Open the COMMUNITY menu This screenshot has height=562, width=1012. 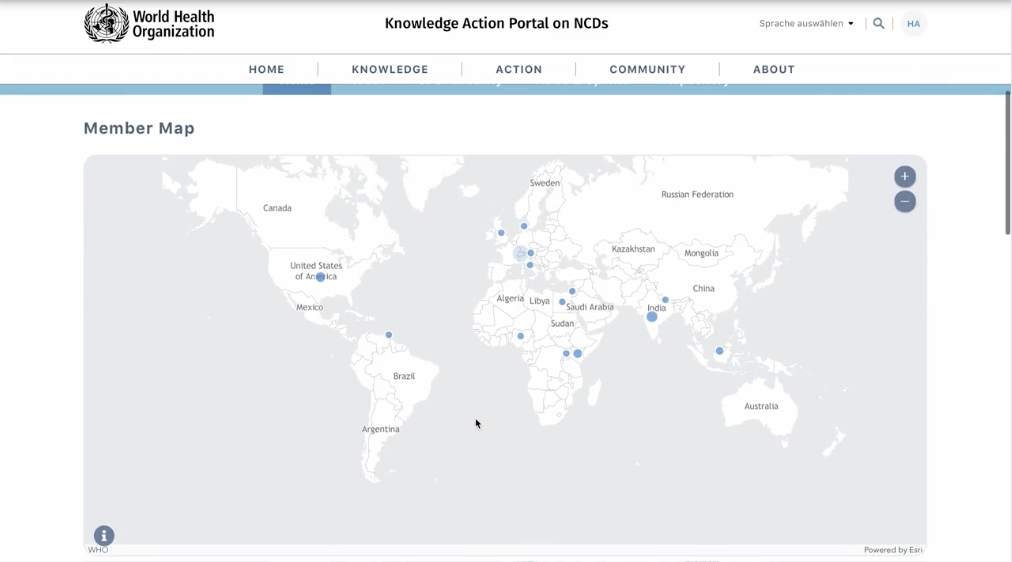click(647, 69)
